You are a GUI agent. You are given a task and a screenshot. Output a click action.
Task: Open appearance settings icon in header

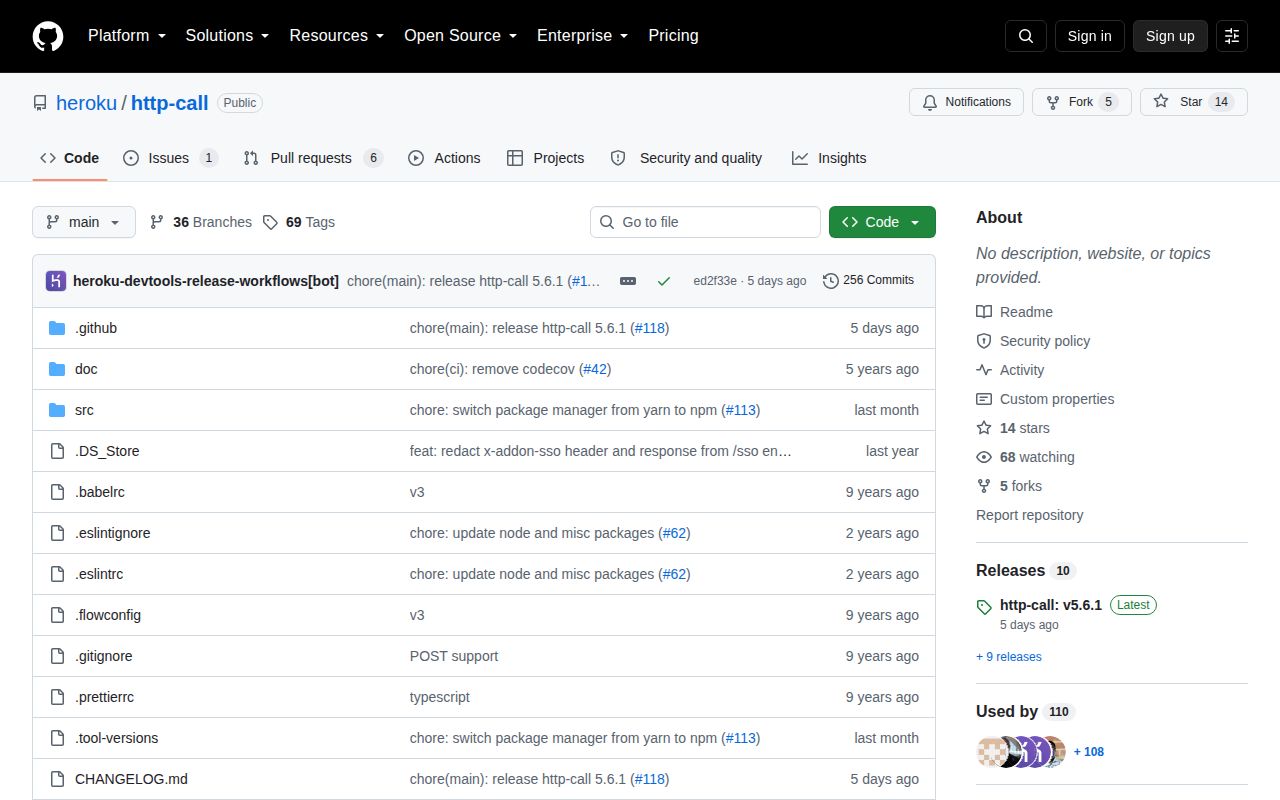coord(1232,36)
